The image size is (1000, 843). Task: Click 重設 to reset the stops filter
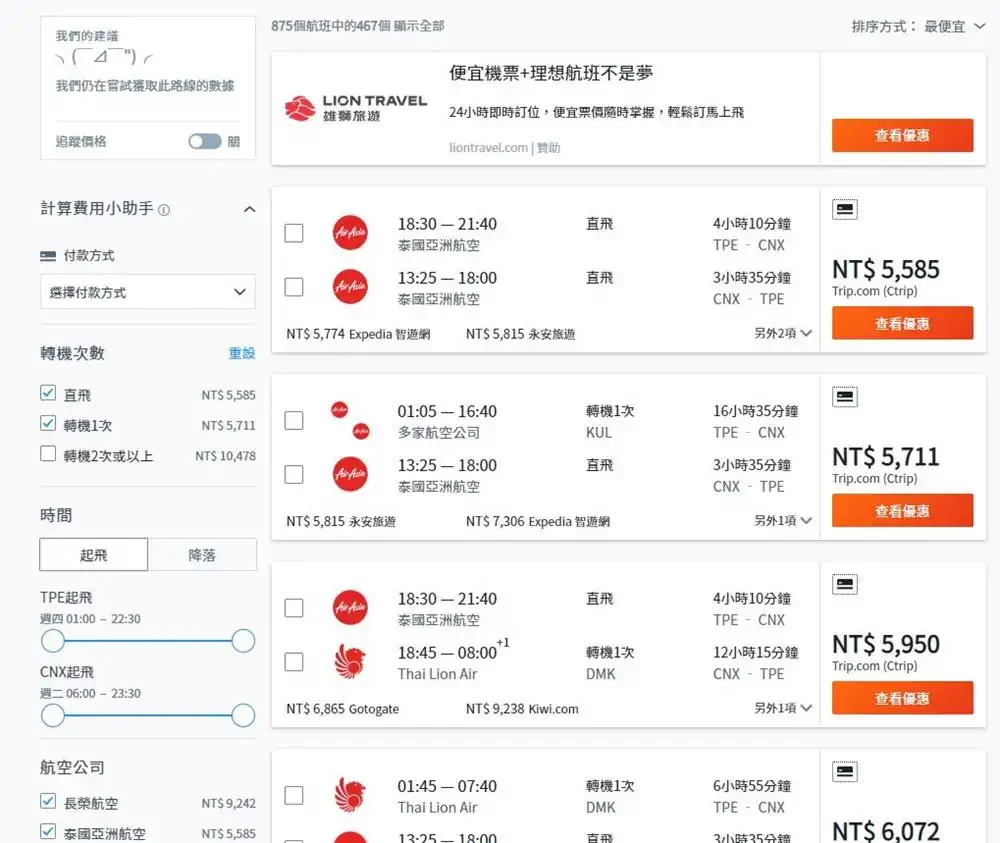[242, 353]
